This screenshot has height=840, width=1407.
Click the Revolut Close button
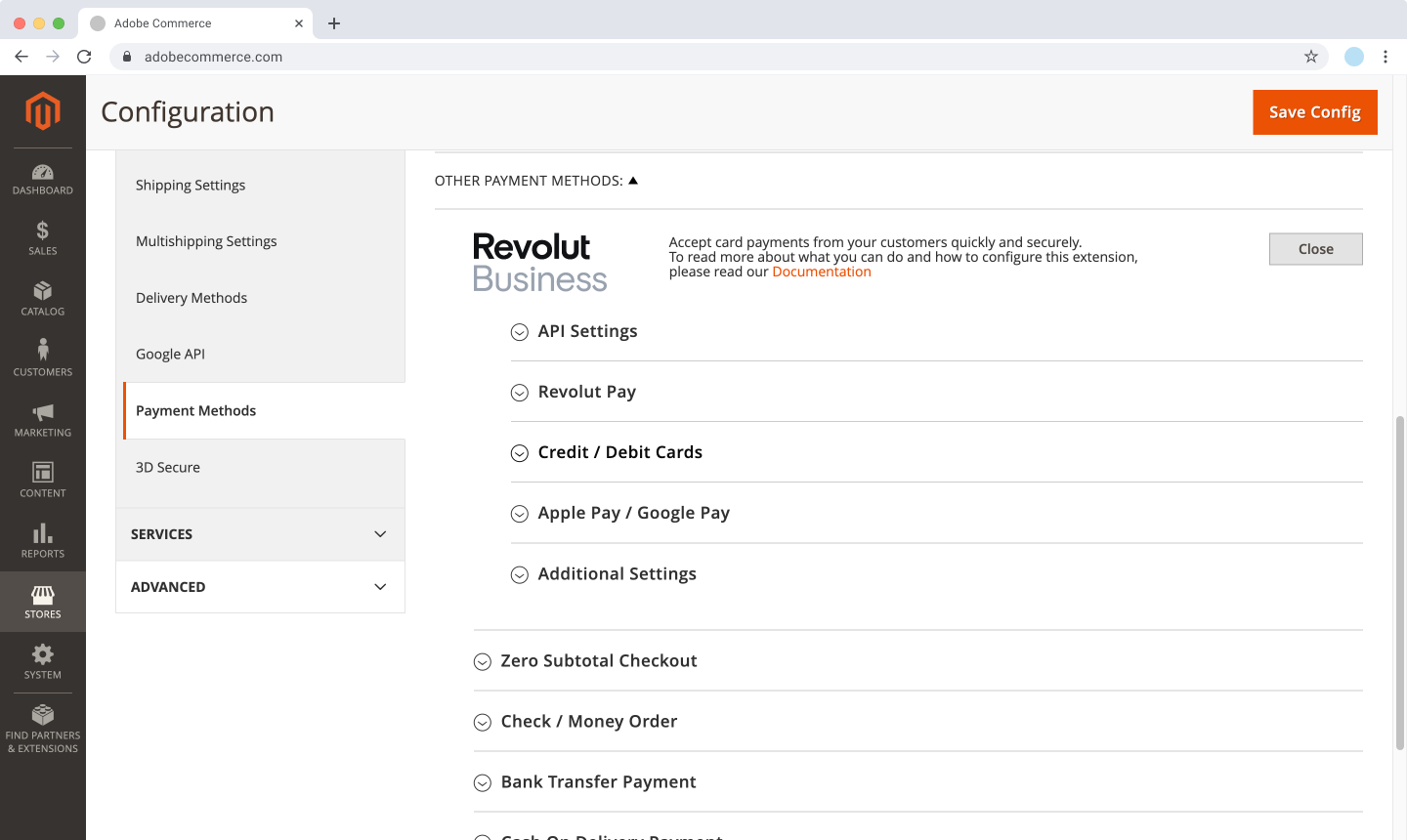1316,249
